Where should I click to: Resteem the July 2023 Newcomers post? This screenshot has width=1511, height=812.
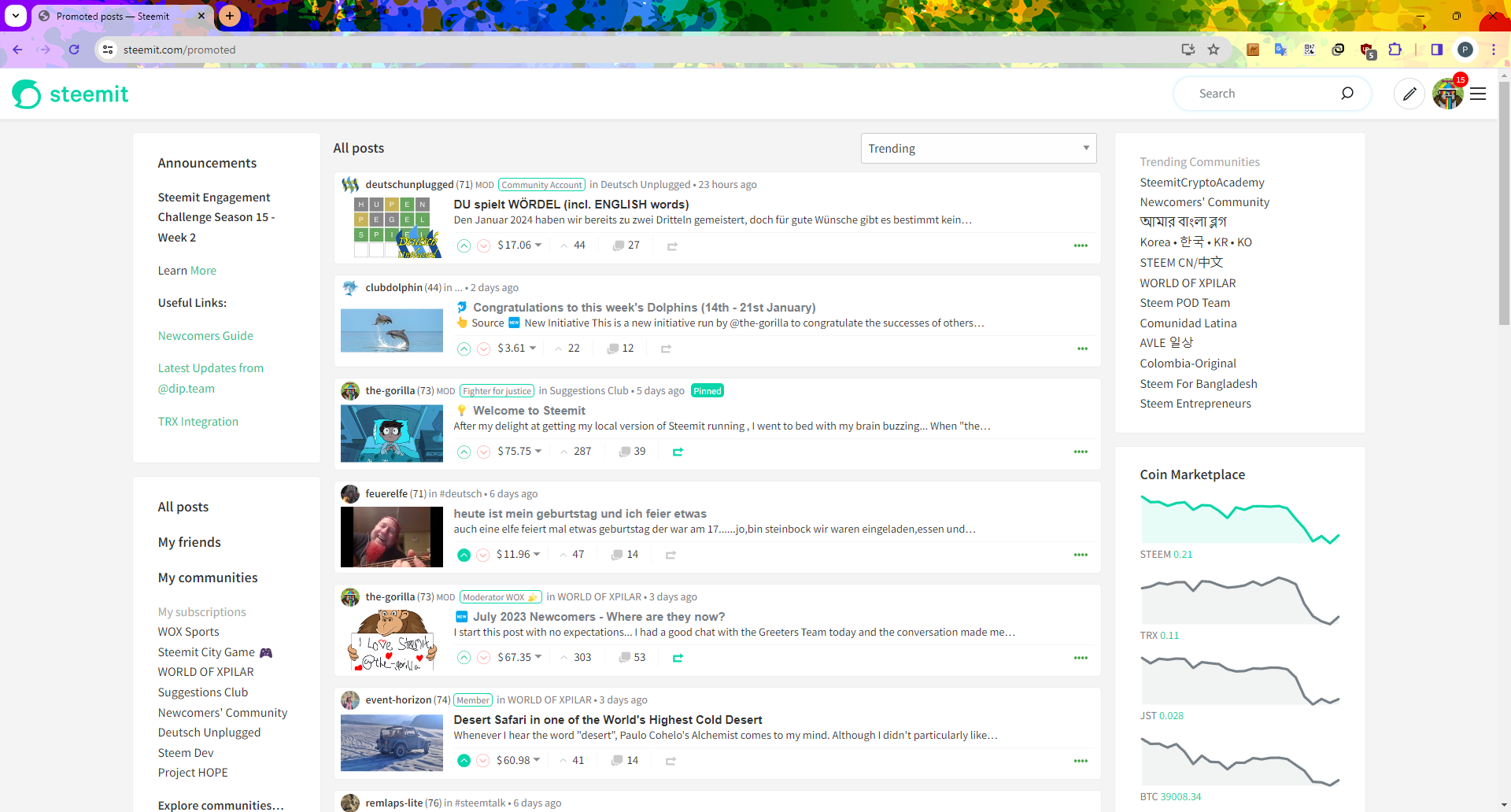click(x=678, y=658)
